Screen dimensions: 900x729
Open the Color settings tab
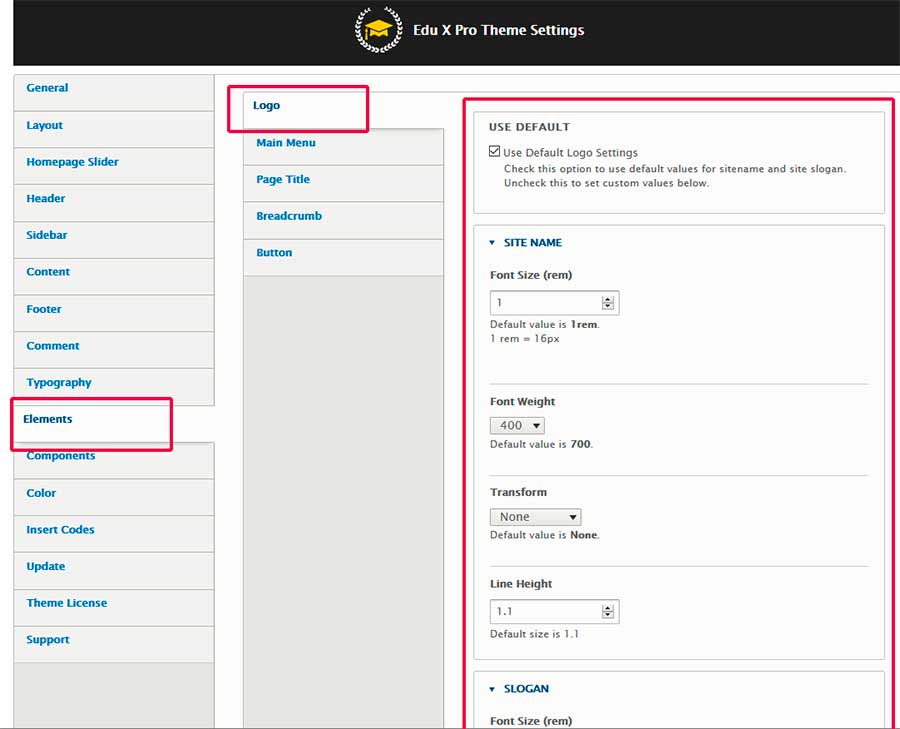(x=41, y=493)
